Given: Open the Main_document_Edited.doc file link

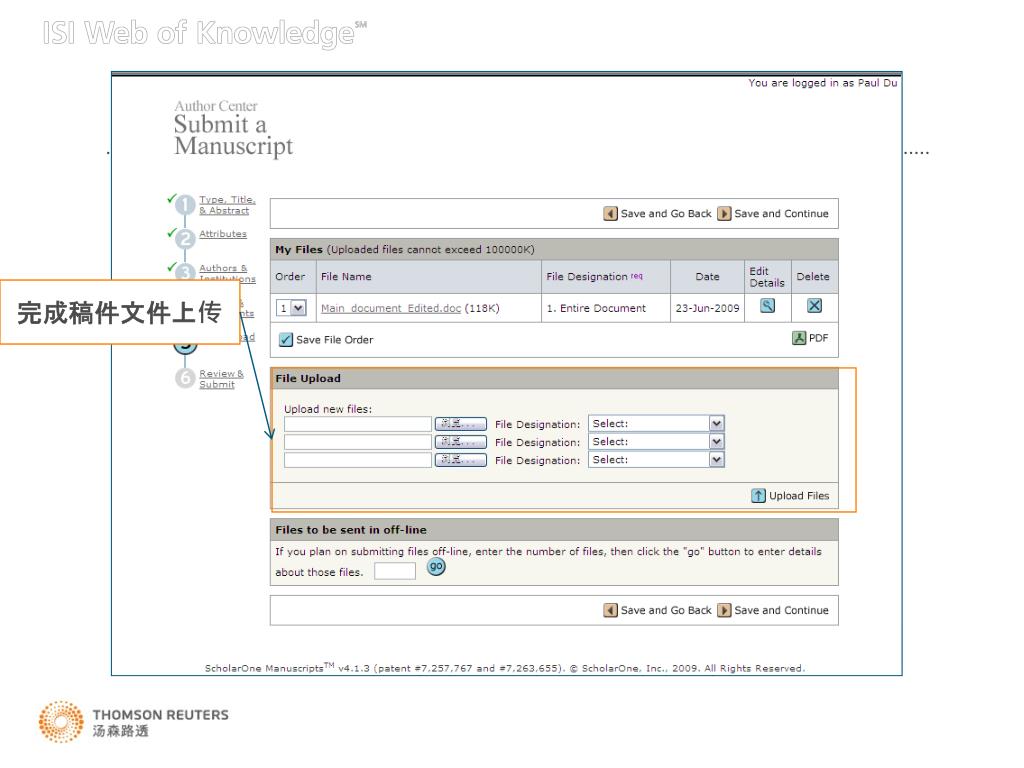Looking at the screenshot, I should click(x=391, y=308).
